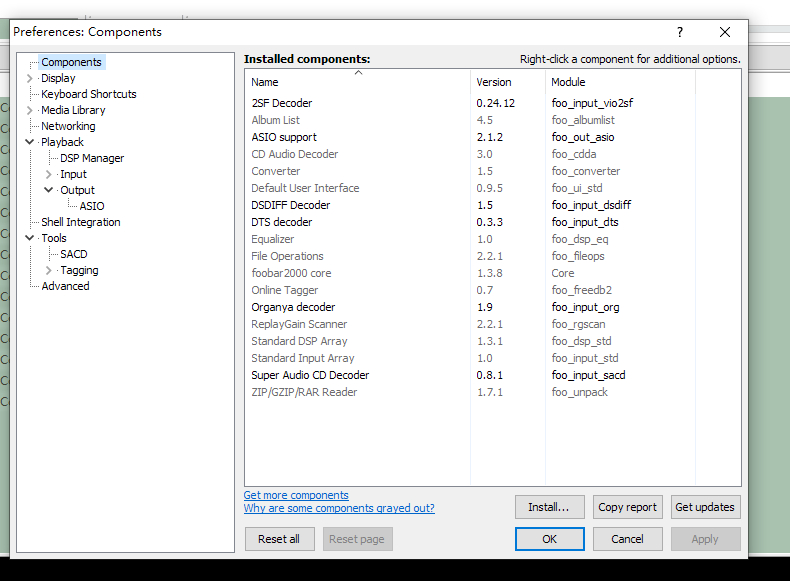
Task: Select the Organya decoder component
Action: coord(493,307)
